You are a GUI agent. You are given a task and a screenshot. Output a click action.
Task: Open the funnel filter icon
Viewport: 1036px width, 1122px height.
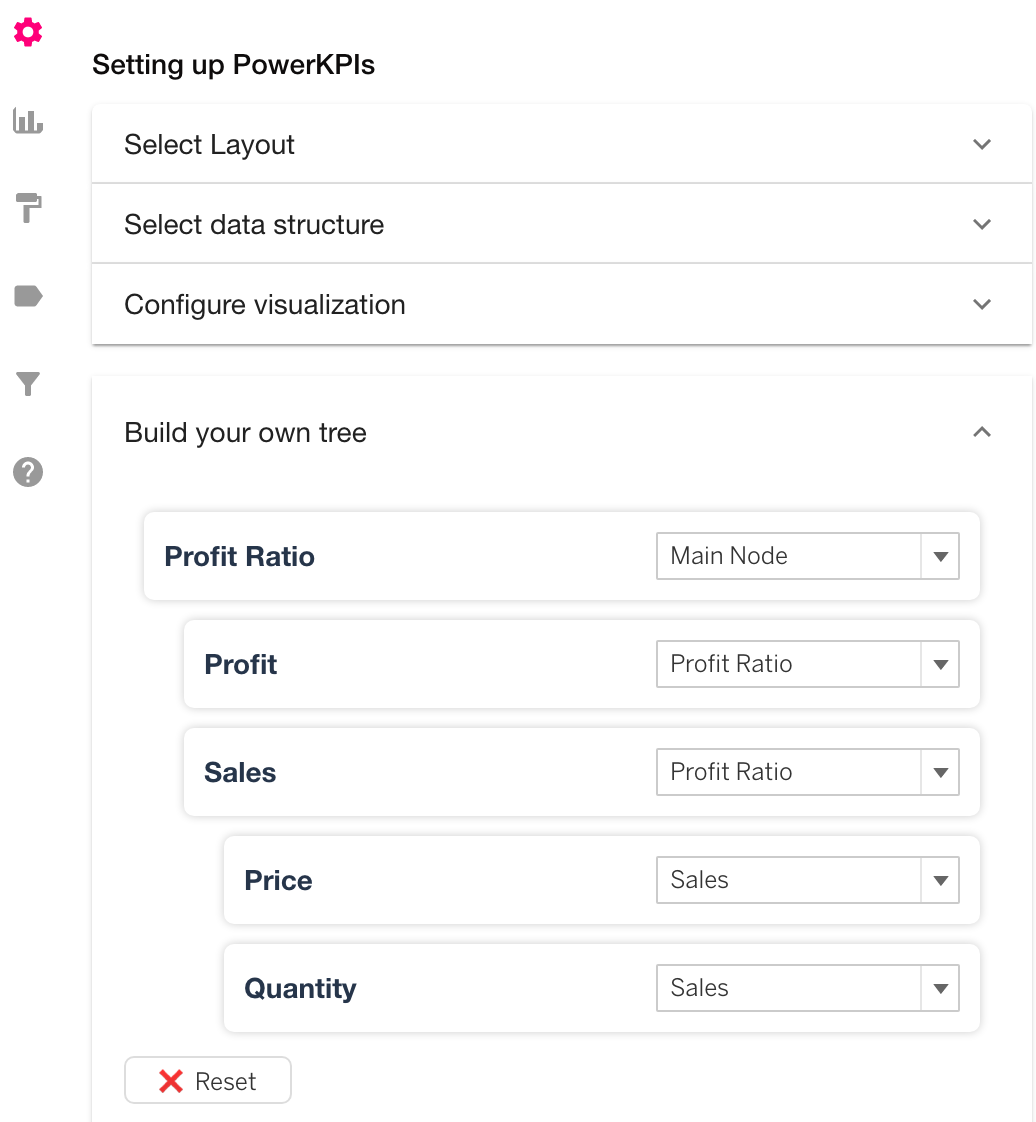tap(28, 384)
